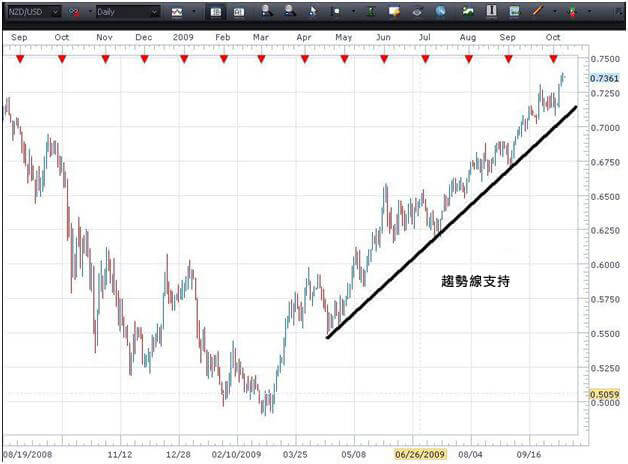Click the red marker under Feb
628x464 pixels.
pyautogui.click(x=223, y=59)
